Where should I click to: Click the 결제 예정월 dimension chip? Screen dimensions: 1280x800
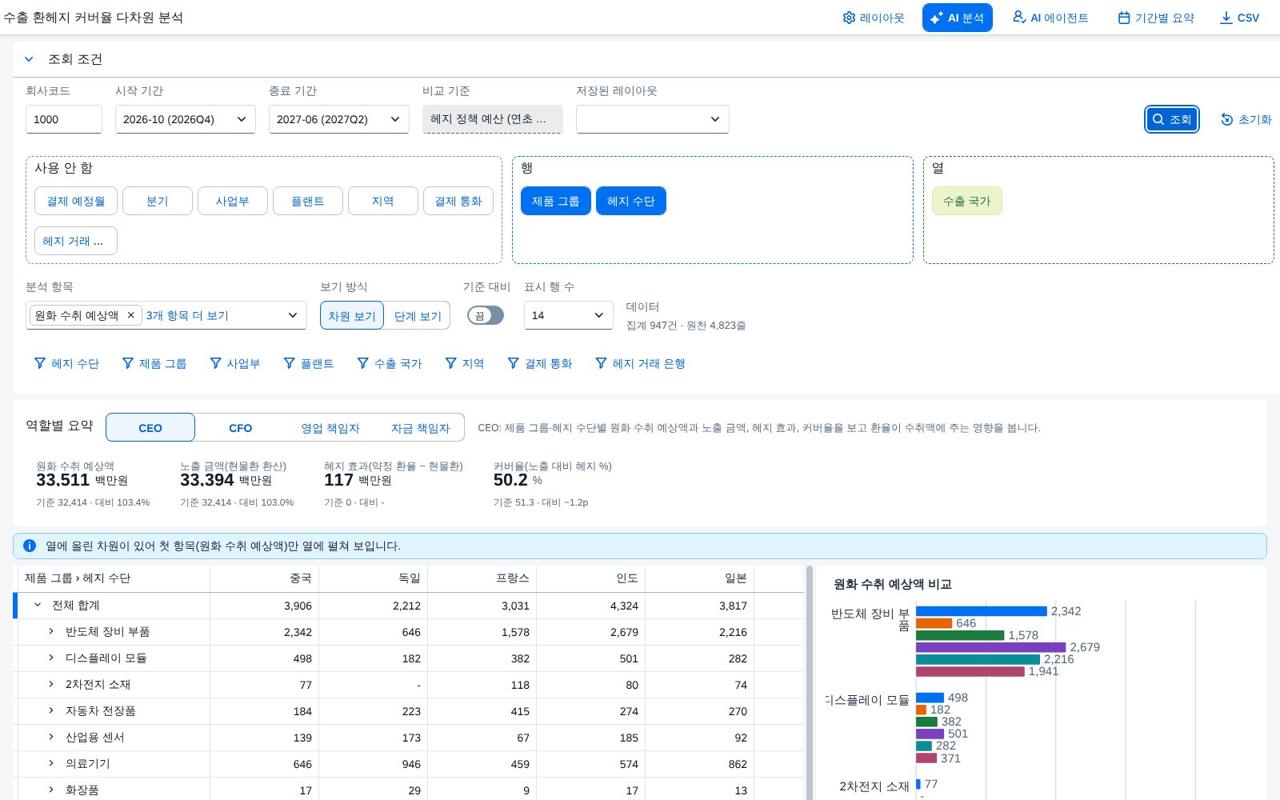(x=76, y=201)
